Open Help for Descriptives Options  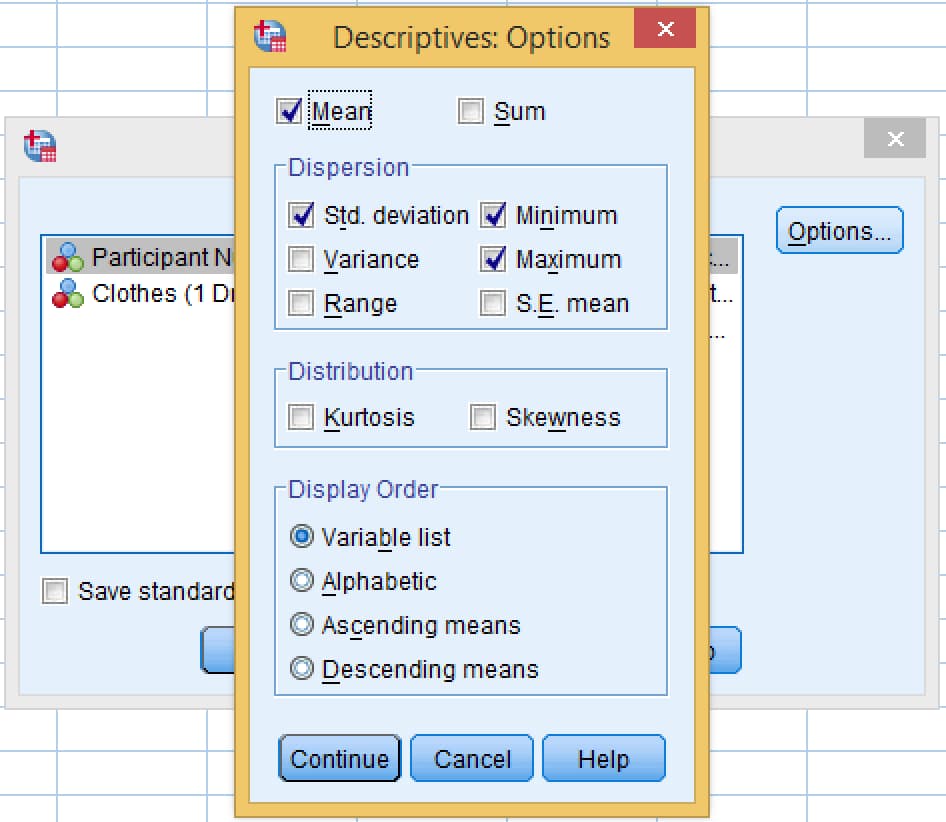click(604, 759)
